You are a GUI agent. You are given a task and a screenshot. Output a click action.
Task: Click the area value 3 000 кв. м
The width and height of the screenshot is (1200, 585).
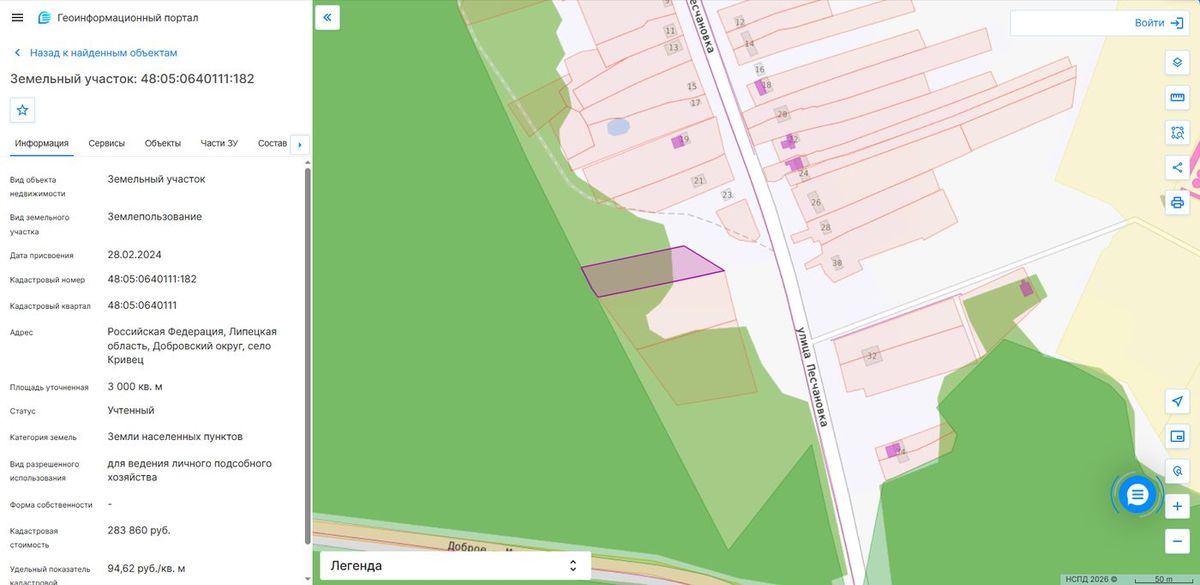(135, 386)
